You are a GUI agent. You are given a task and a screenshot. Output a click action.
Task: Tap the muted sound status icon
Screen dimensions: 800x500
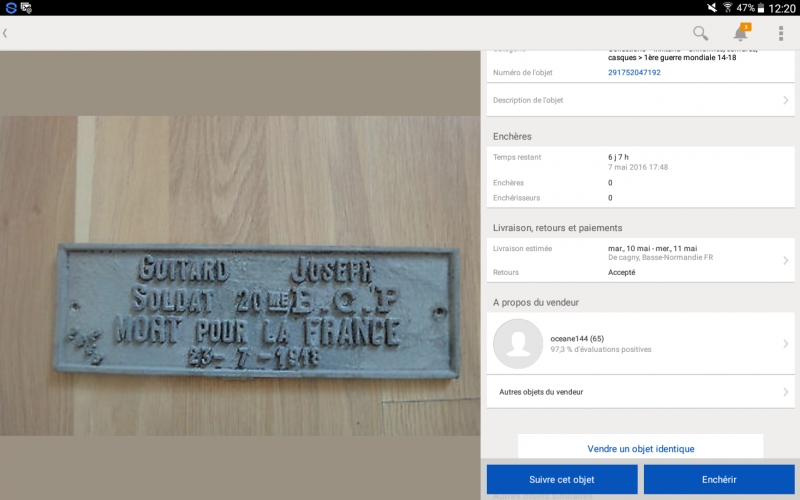712,7
